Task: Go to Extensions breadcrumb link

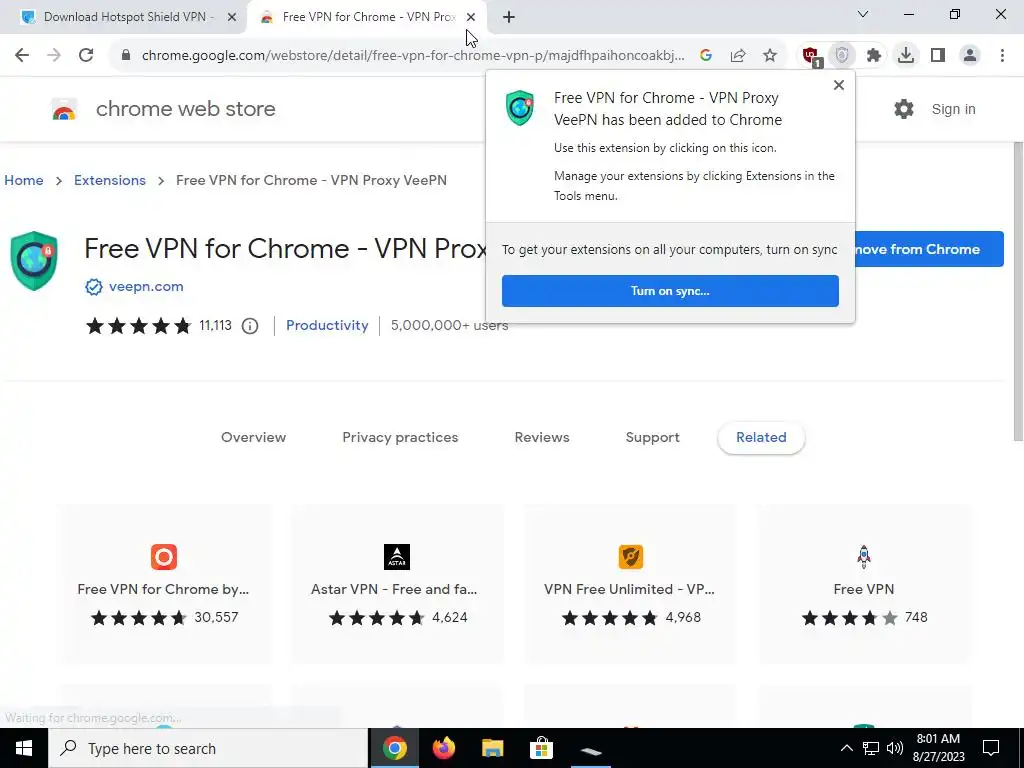Action: (x=110, y=180)
